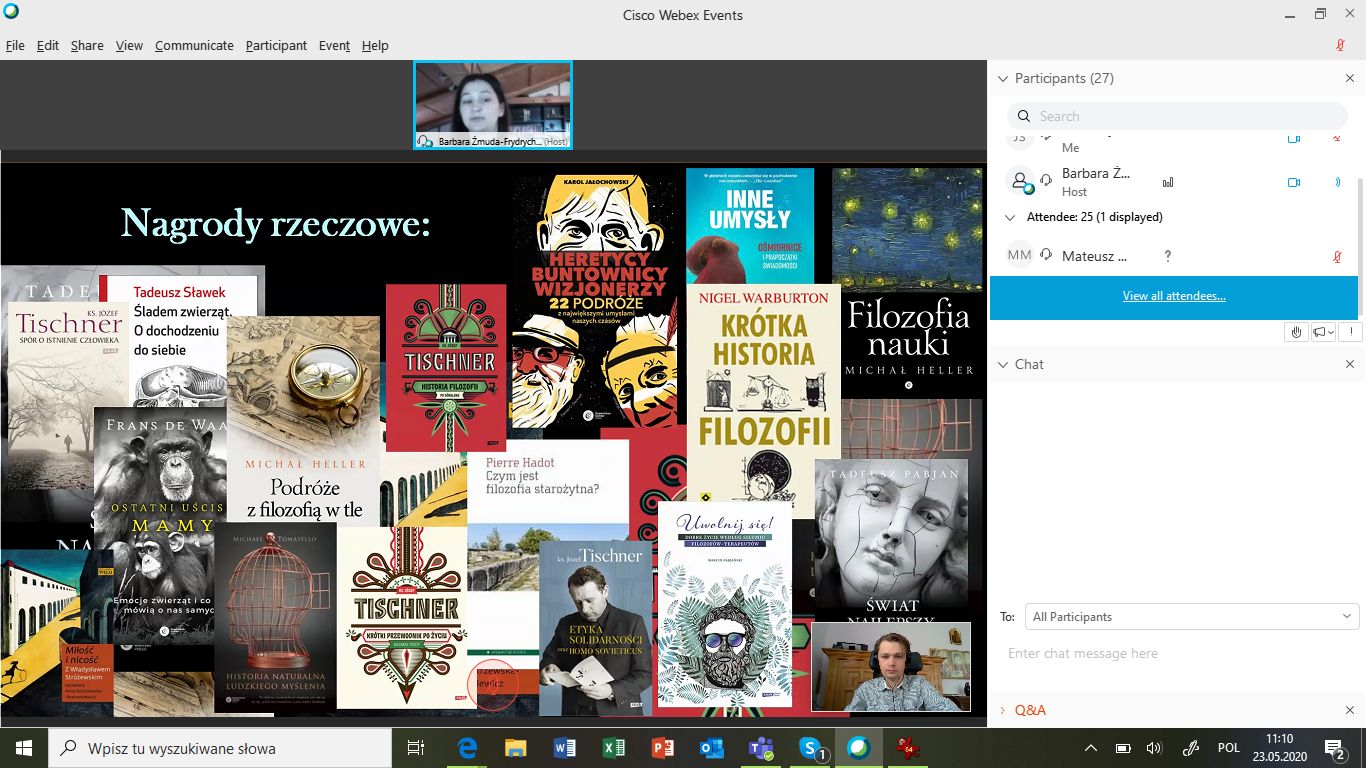Click the pen workspace tray icon

[x=1190, y=747]
